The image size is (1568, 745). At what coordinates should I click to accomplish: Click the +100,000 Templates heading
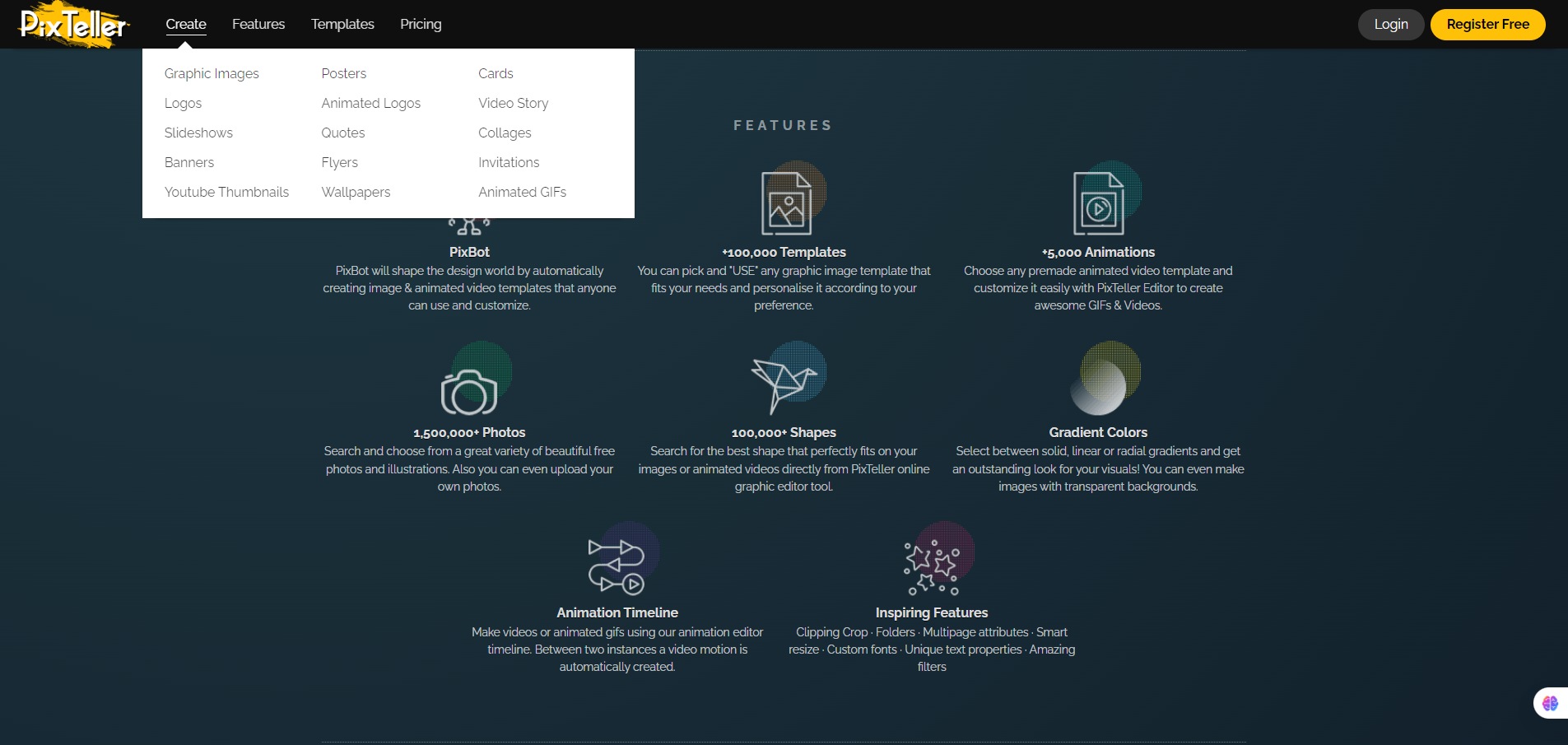point(784,252)
